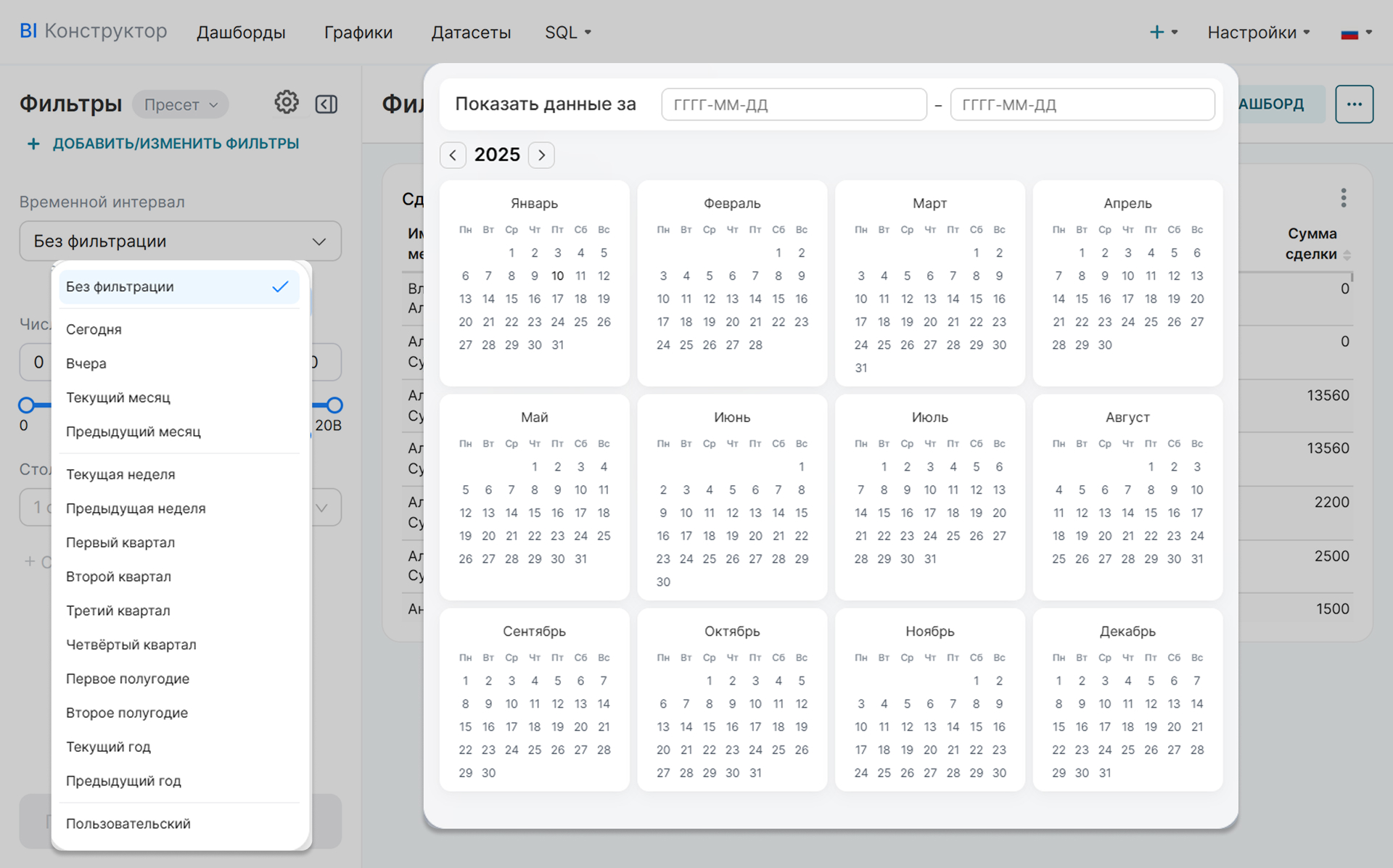Open the Временной интервал dropdown
Viewport: 1393px width, 868px height.
(x=180, y=241)
